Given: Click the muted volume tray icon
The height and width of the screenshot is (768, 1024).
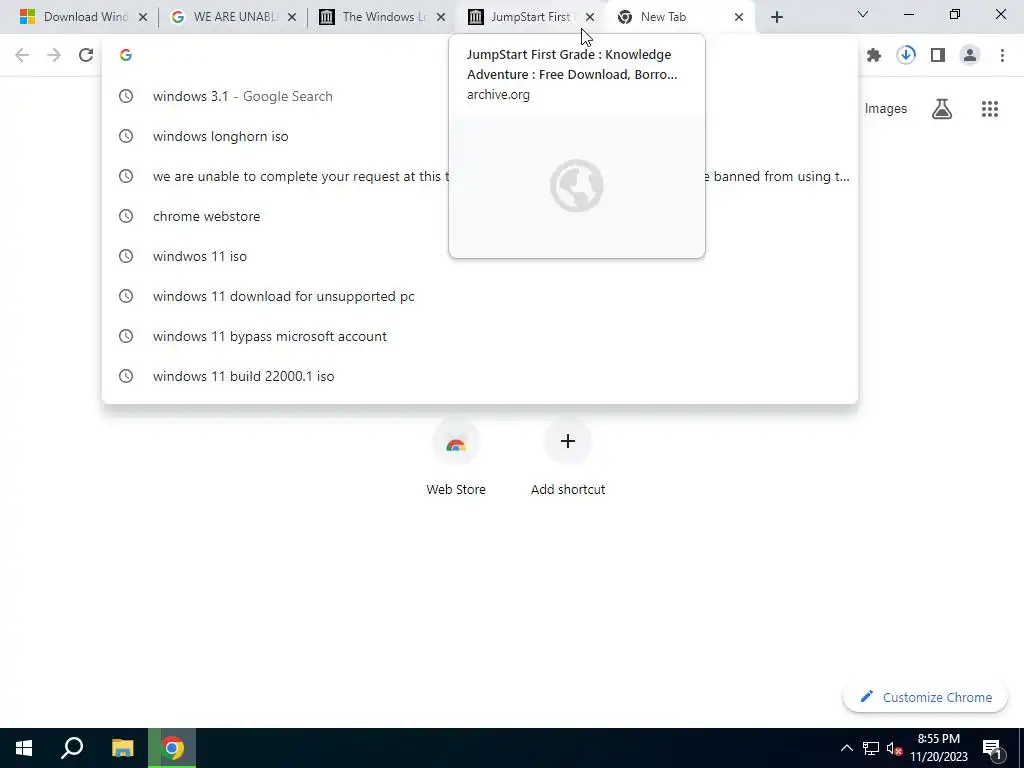Looking at the screenshot, I should [x=895, y=748].
